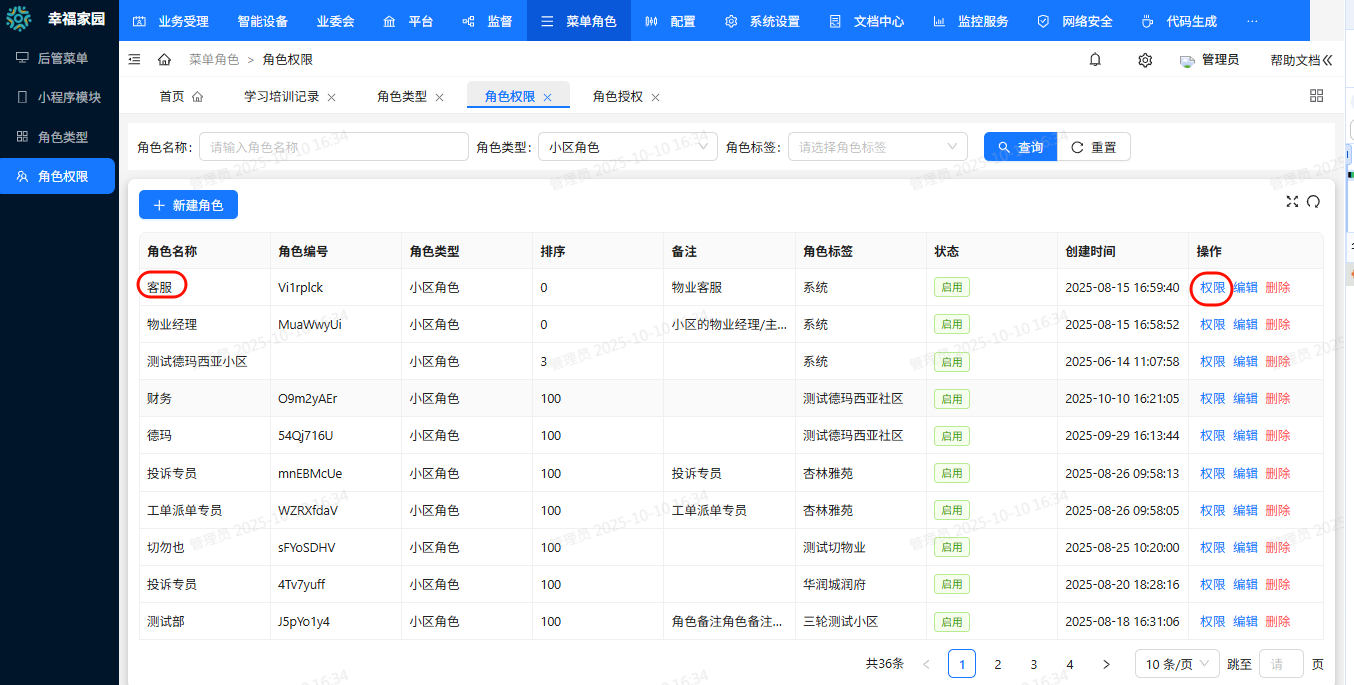Close the 角色授权 tab
Image resolution: width=1354 pixels, height=685 pixels.
click(656, 97)
